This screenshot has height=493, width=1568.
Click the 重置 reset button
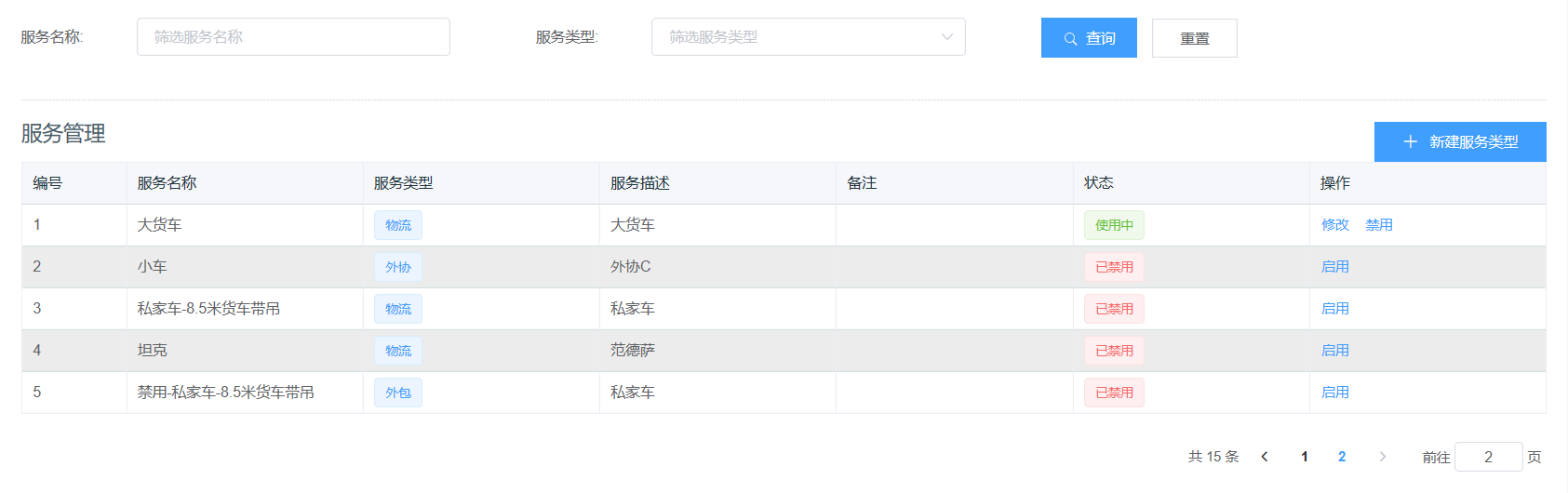tap(1194, 38)
